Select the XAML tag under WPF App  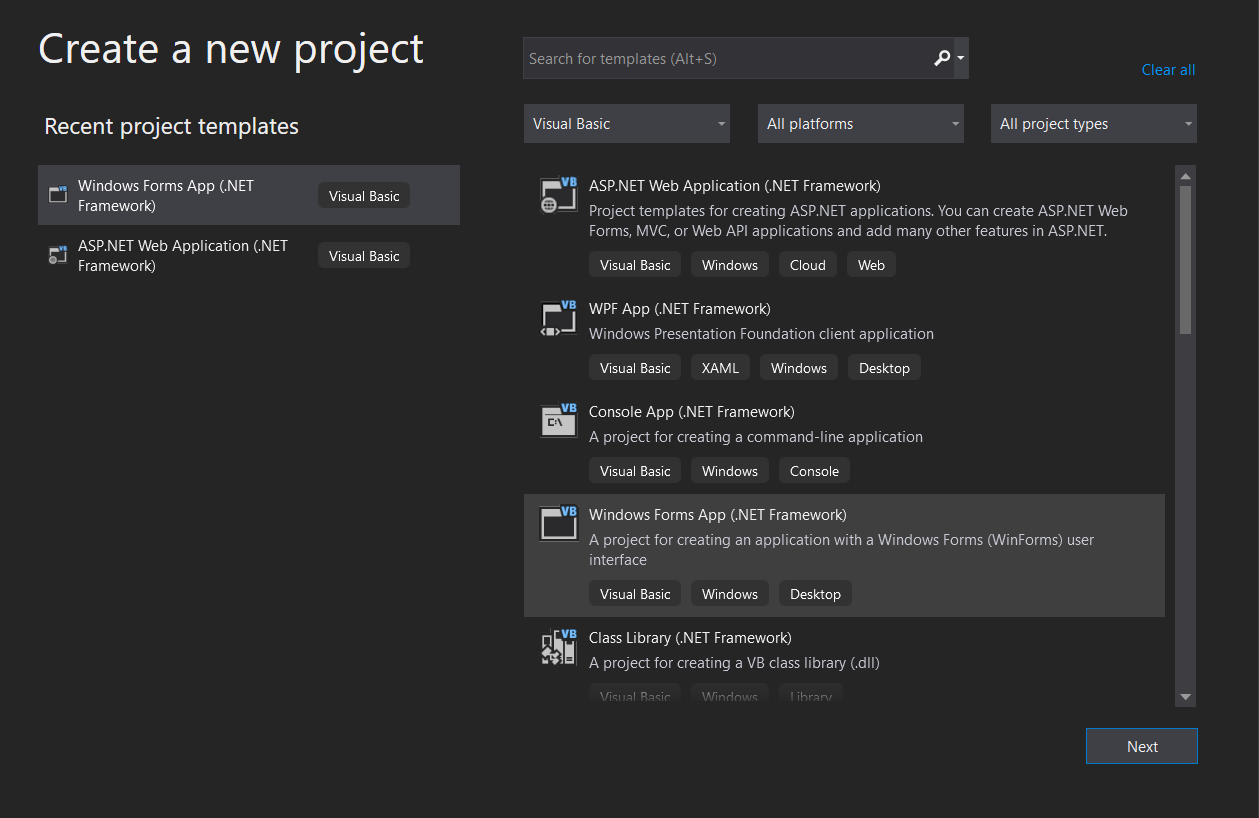click(719, 367)
